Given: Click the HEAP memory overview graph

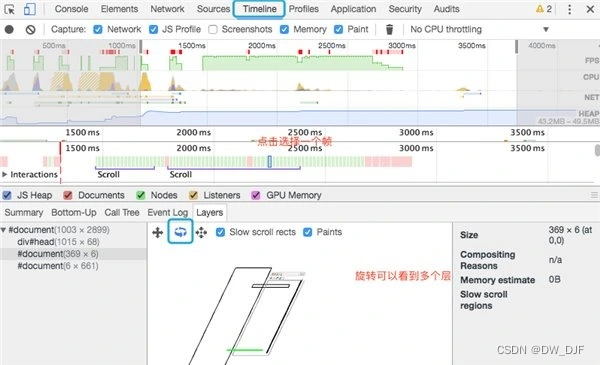Looking at the screenshot, I should tap(300, 117).
